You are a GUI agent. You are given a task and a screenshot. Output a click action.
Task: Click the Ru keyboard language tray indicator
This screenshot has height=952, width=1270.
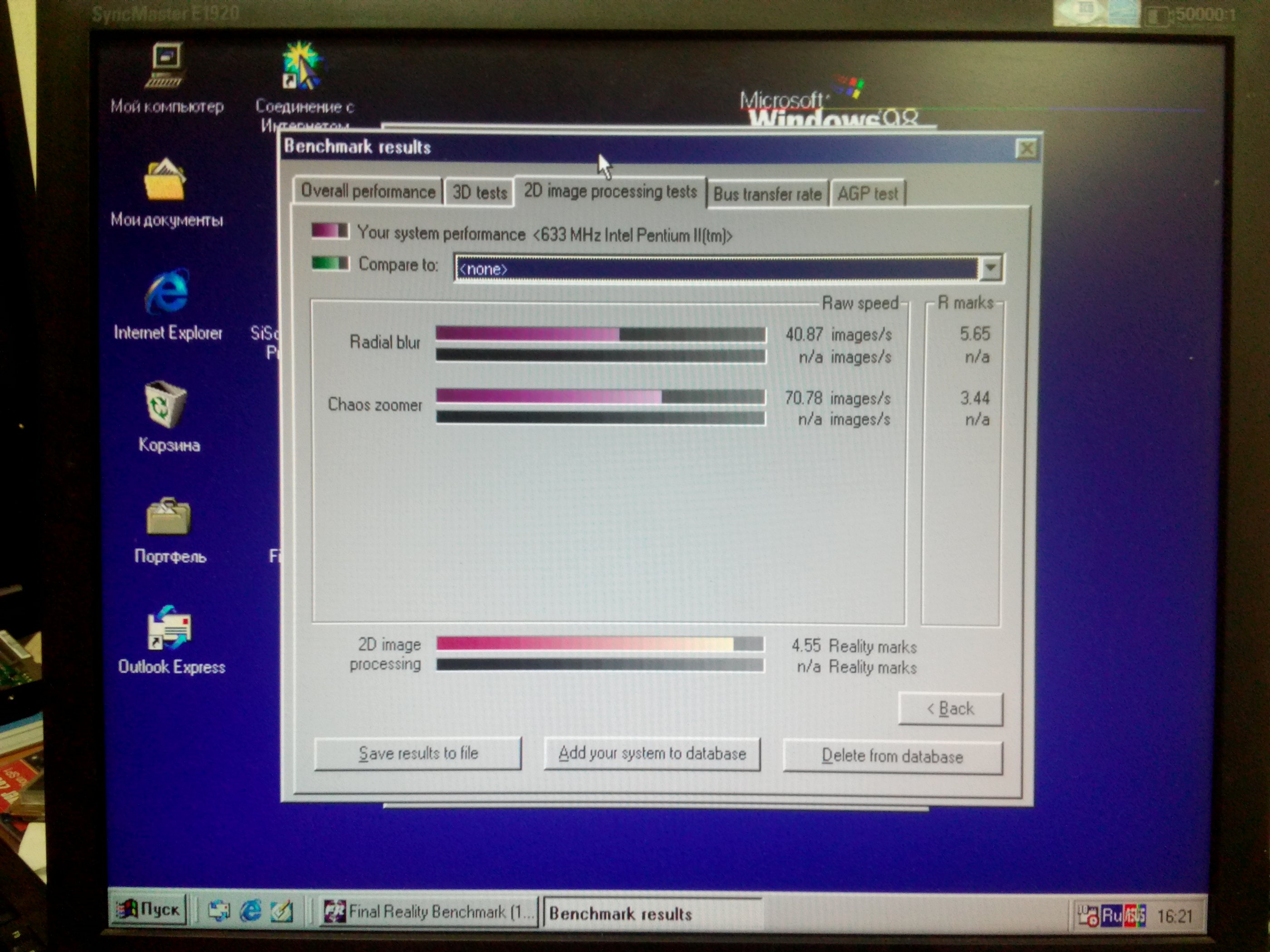[1112, 916]
